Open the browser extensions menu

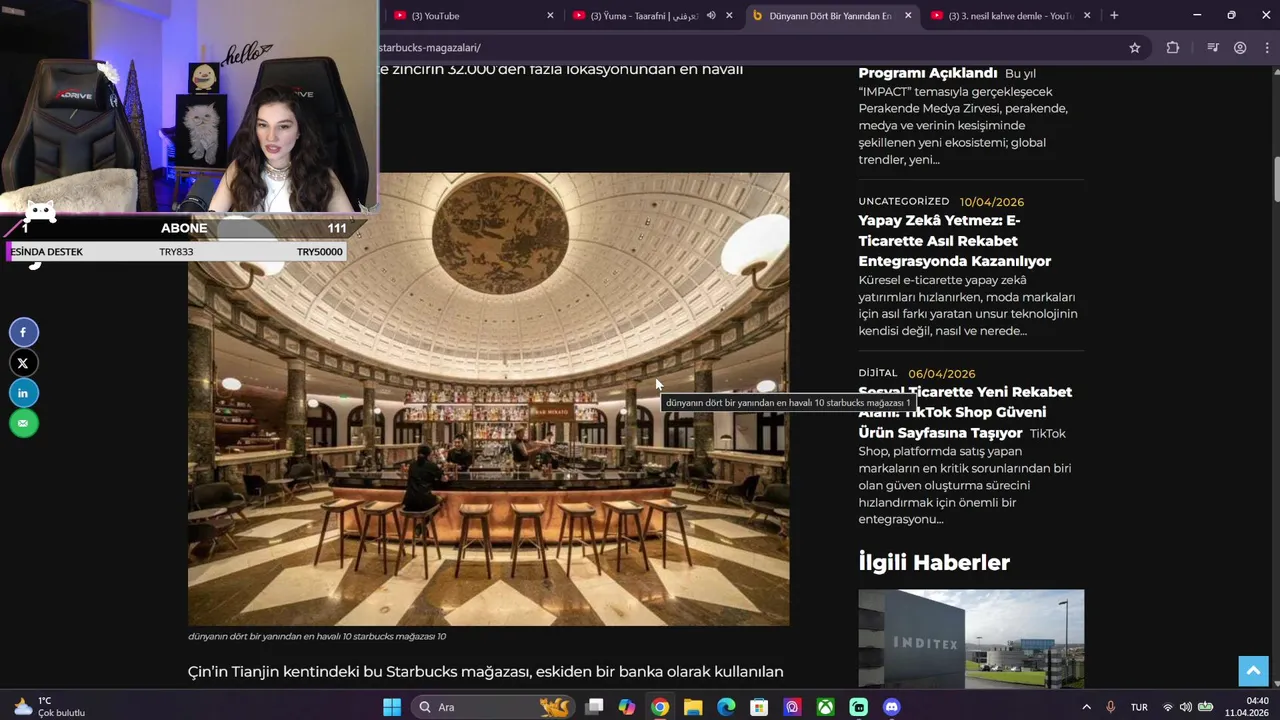click(x=1173, y=47)
